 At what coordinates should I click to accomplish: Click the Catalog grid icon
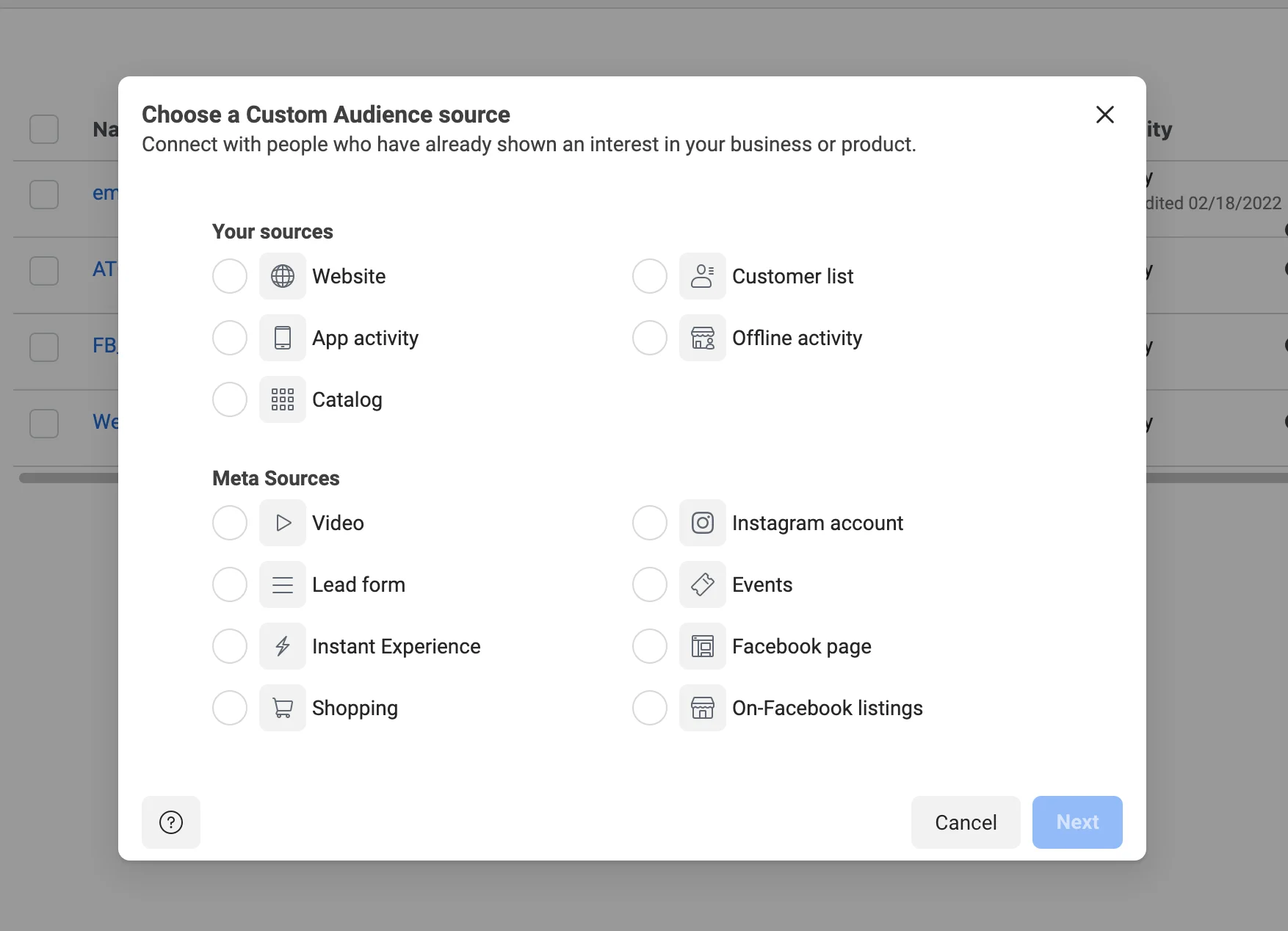[283, 399]
